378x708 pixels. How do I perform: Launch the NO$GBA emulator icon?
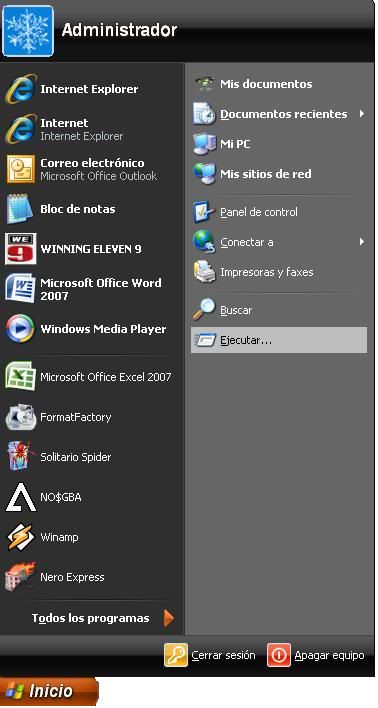pyautogui.click(x=21, y=497)
